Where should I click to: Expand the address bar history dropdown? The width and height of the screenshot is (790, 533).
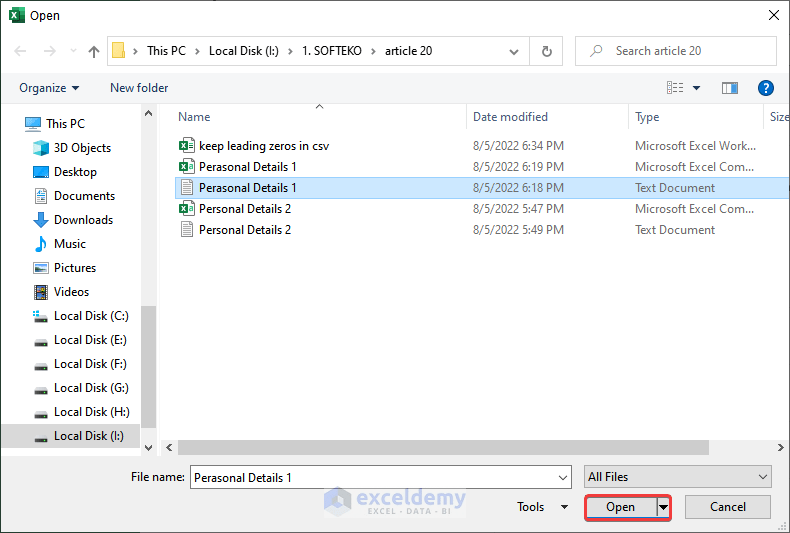[513, 51]
